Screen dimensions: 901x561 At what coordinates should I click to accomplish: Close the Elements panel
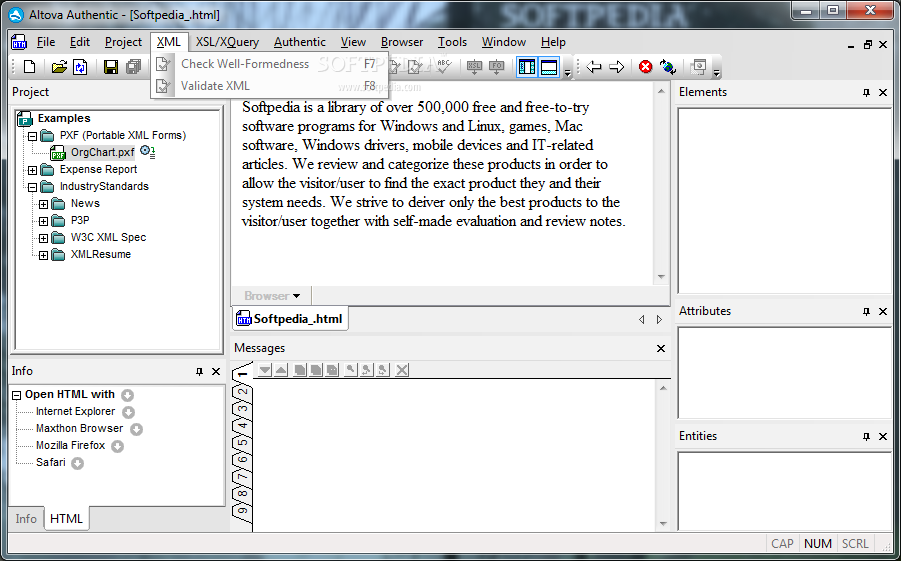883,93
